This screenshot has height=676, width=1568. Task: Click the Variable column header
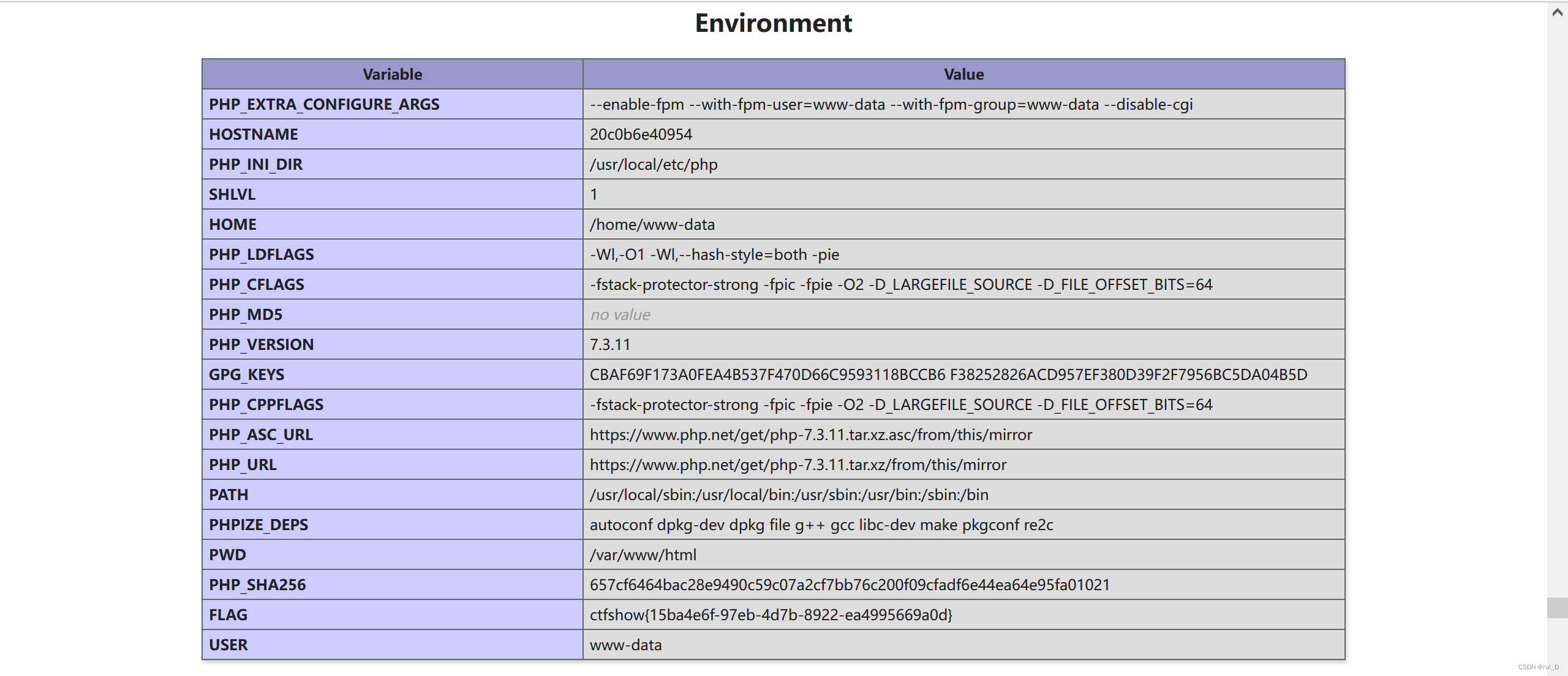tap(392, 74)
